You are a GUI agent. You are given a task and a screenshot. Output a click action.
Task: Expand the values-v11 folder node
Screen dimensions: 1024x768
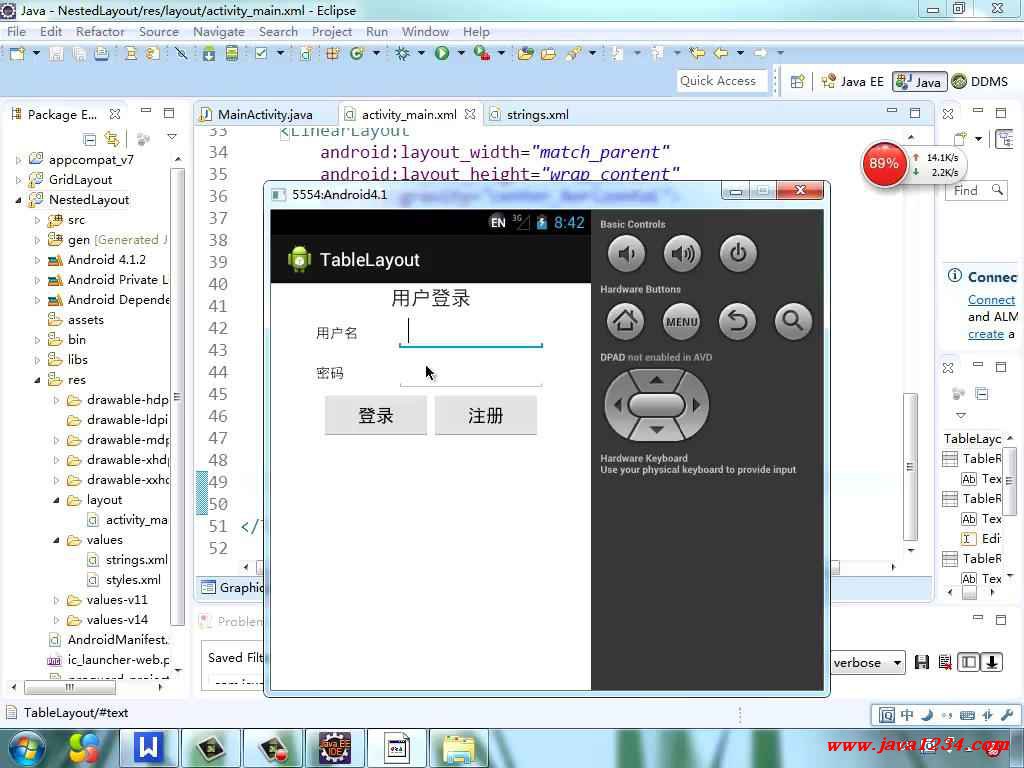[x=56, y=600]
